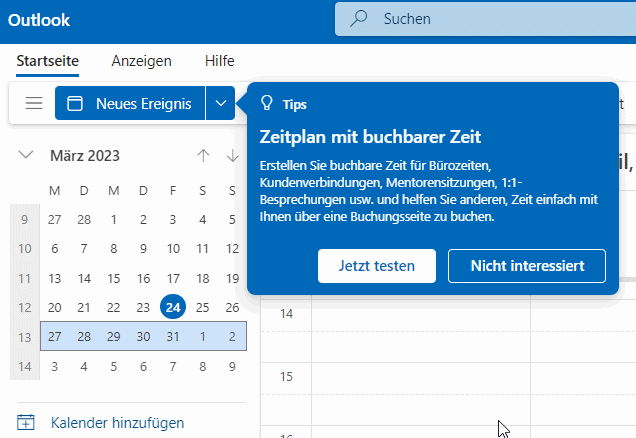Click the search magnifier icon
The height and width of the screenshot is (438, 636).
coord(357,18)
